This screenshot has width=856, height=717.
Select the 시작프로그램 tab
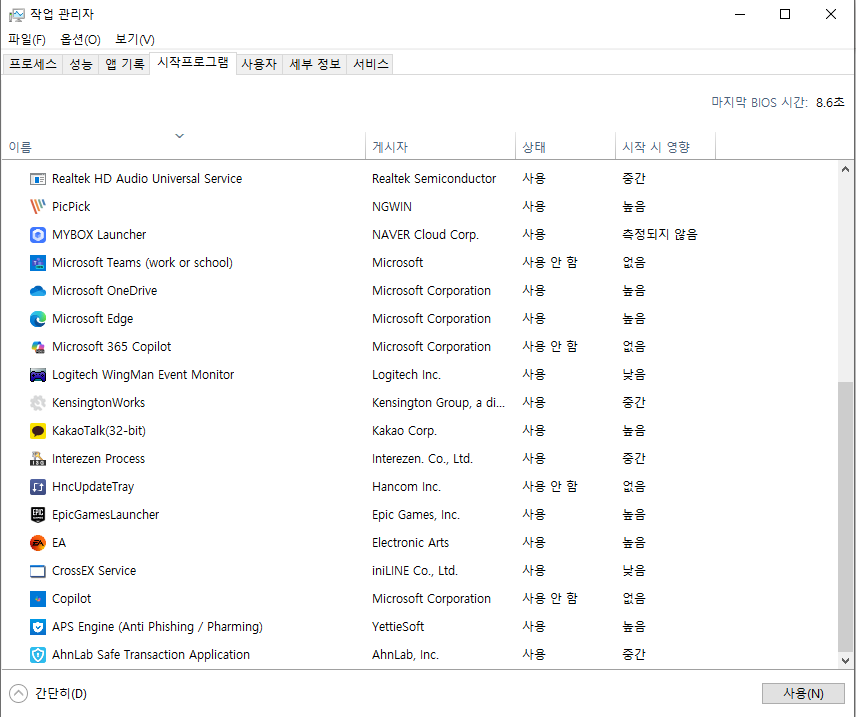(x=193, y=62)
